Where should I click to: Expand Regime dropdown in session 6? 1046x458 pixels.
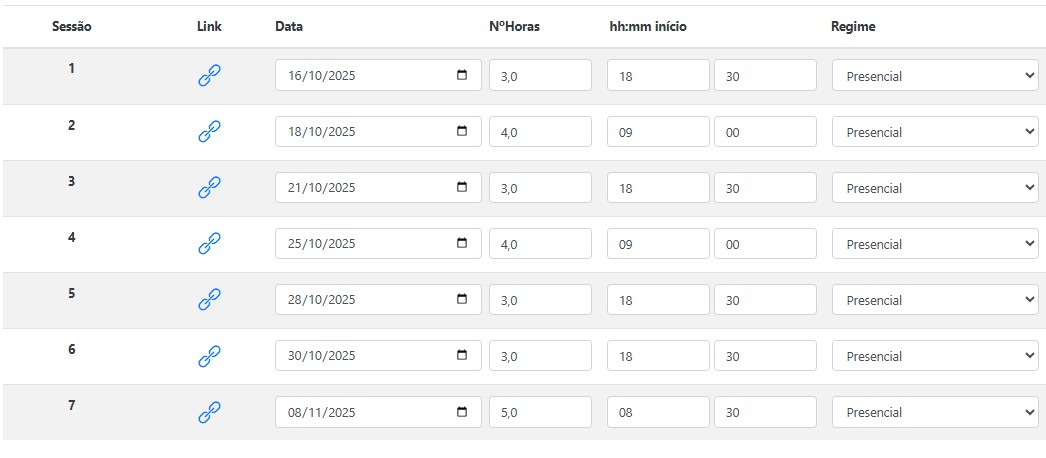pyautogui.click(x=934, y=356)
